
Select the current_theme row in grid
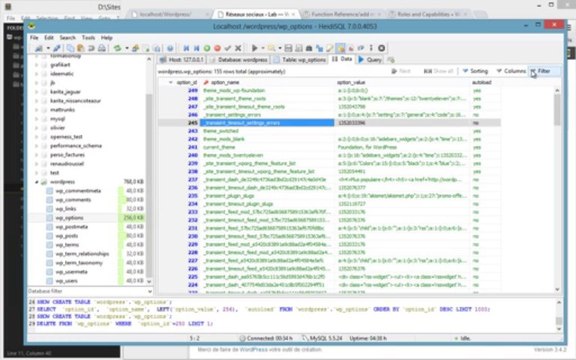pos(329,147)
